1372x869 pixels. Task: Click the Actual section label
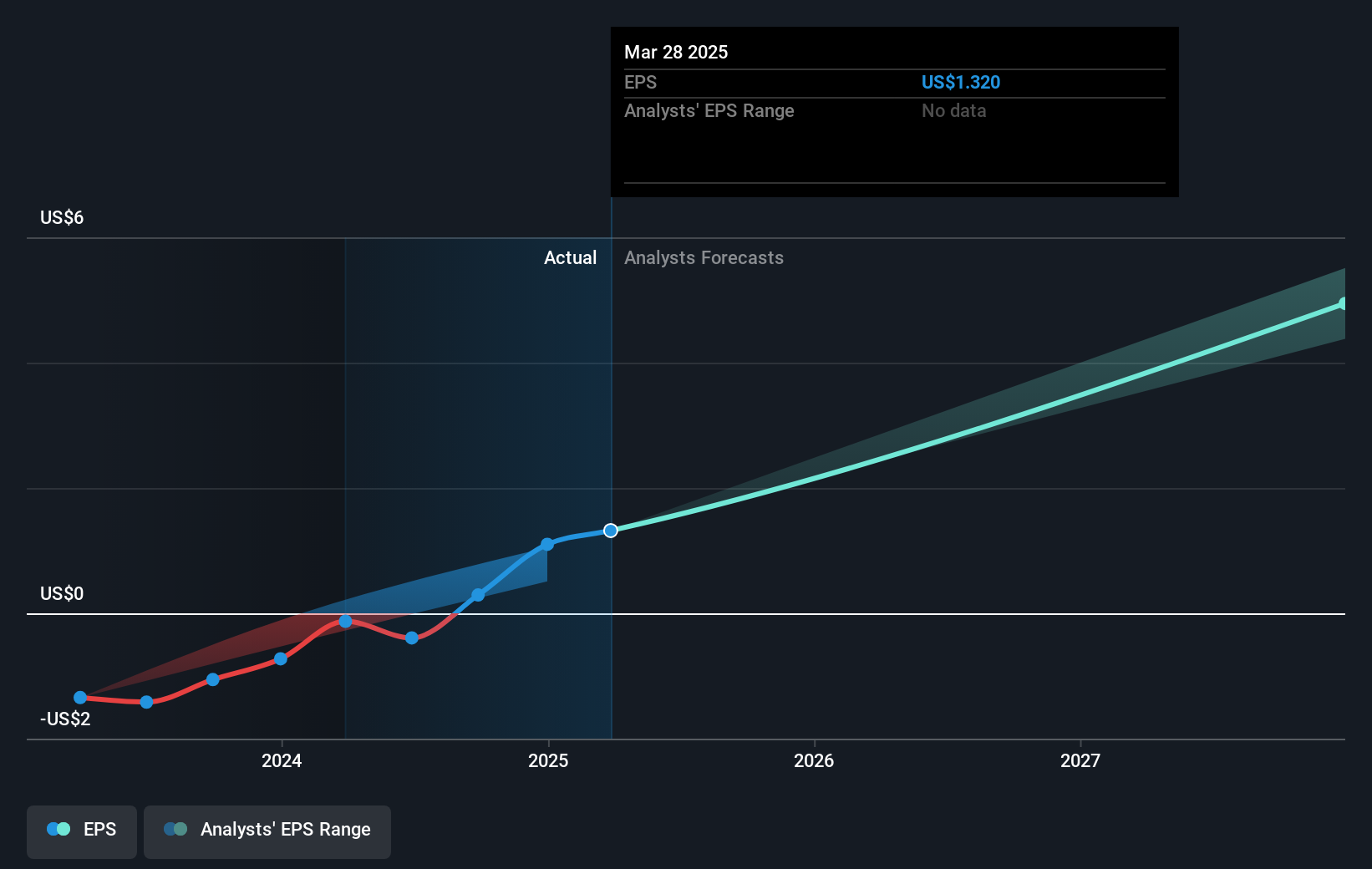point(571,258)
